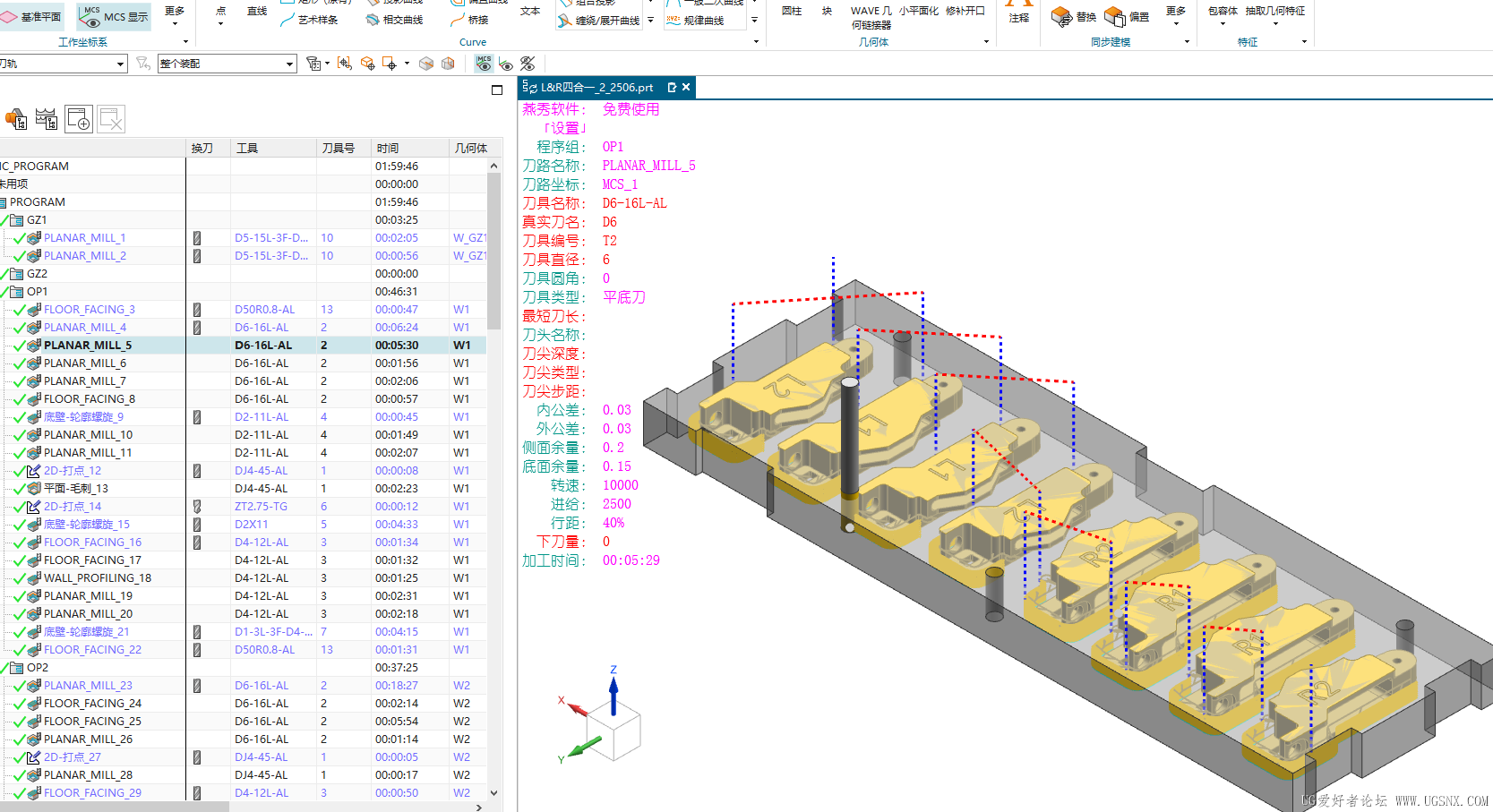Click the 基准平面 datum plane tool
The height and width of the screenshot is (812, 1493).
(x=31, y=16)
